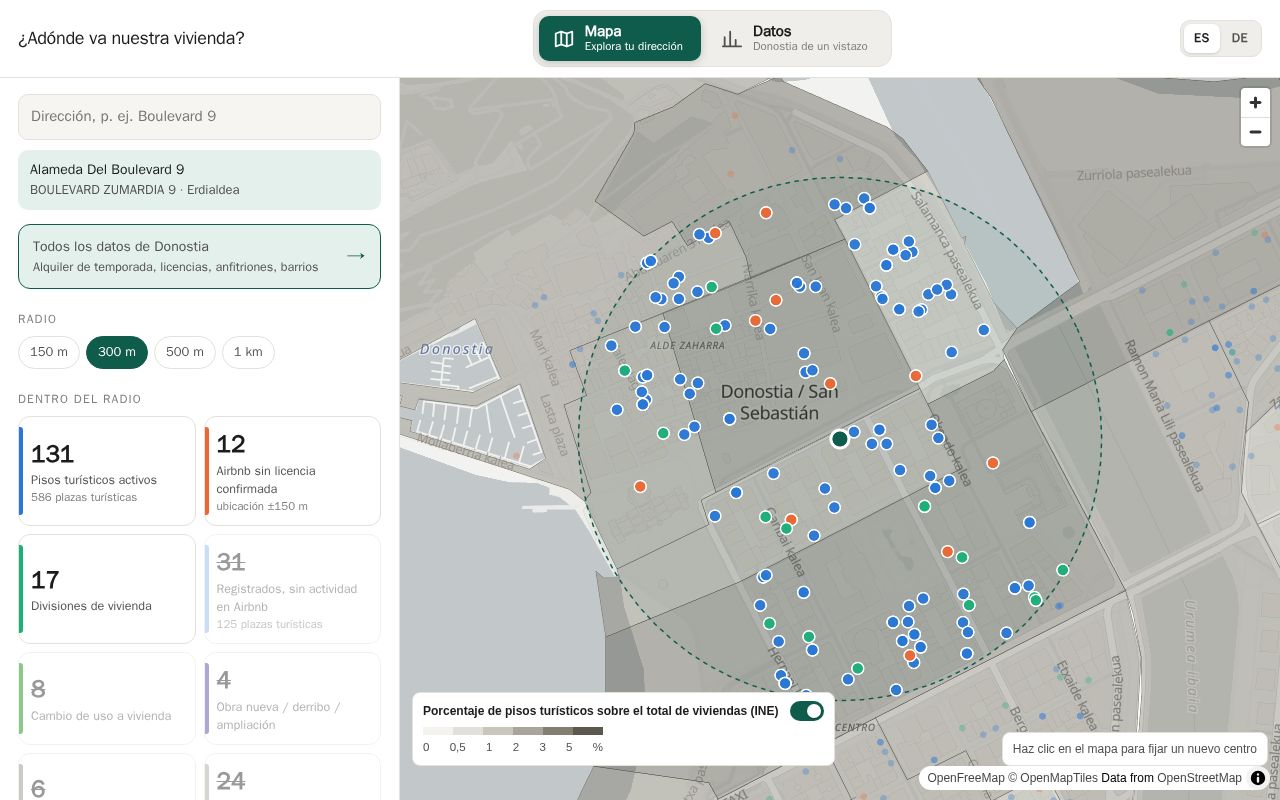Click the Donostia / San Sebastián map label
Image resolution: width=1280 pixels, height=800 pixels.
point(780,402)
